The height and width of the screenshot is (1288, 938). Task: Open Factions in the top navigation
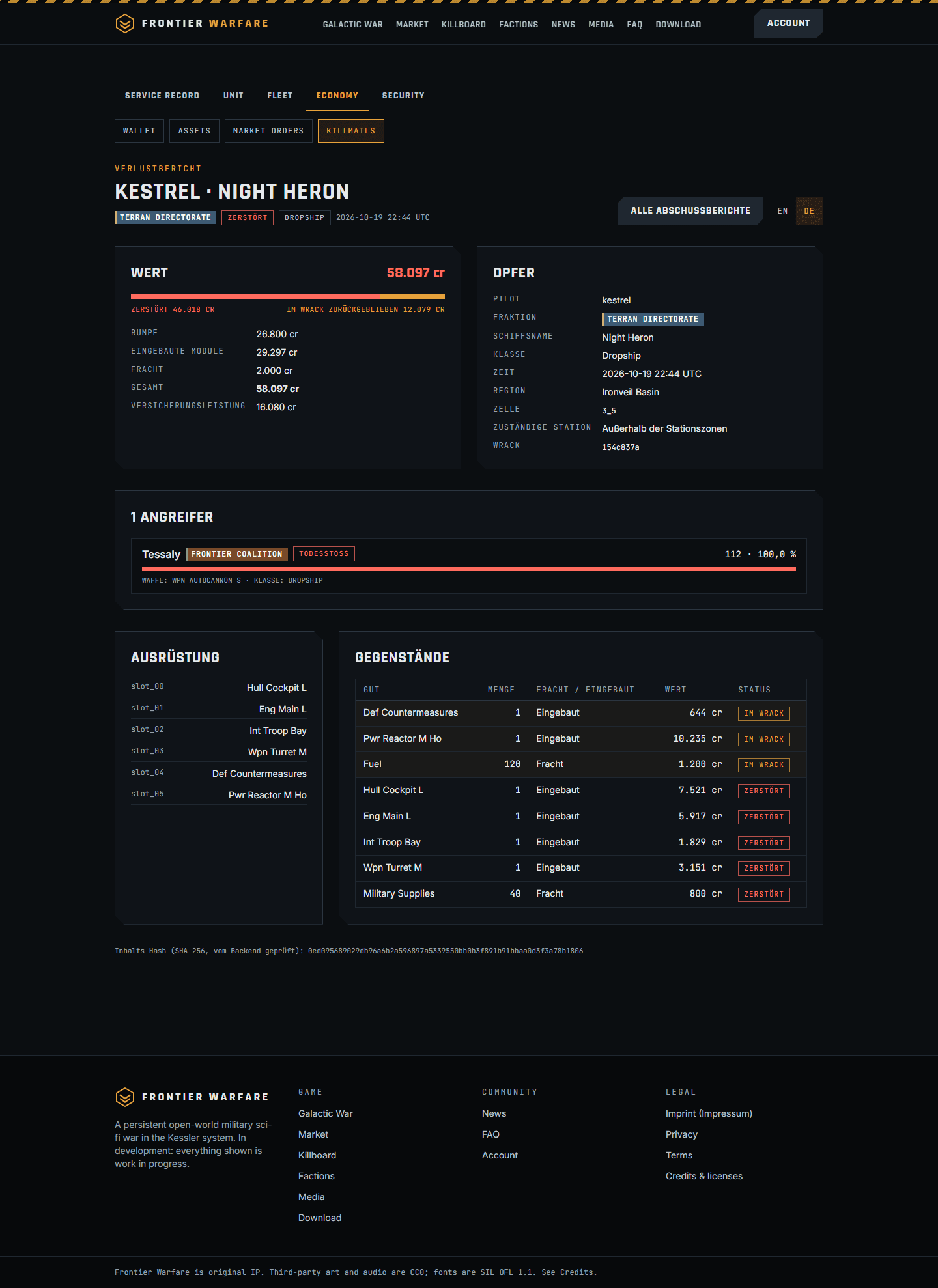point(519,25)
